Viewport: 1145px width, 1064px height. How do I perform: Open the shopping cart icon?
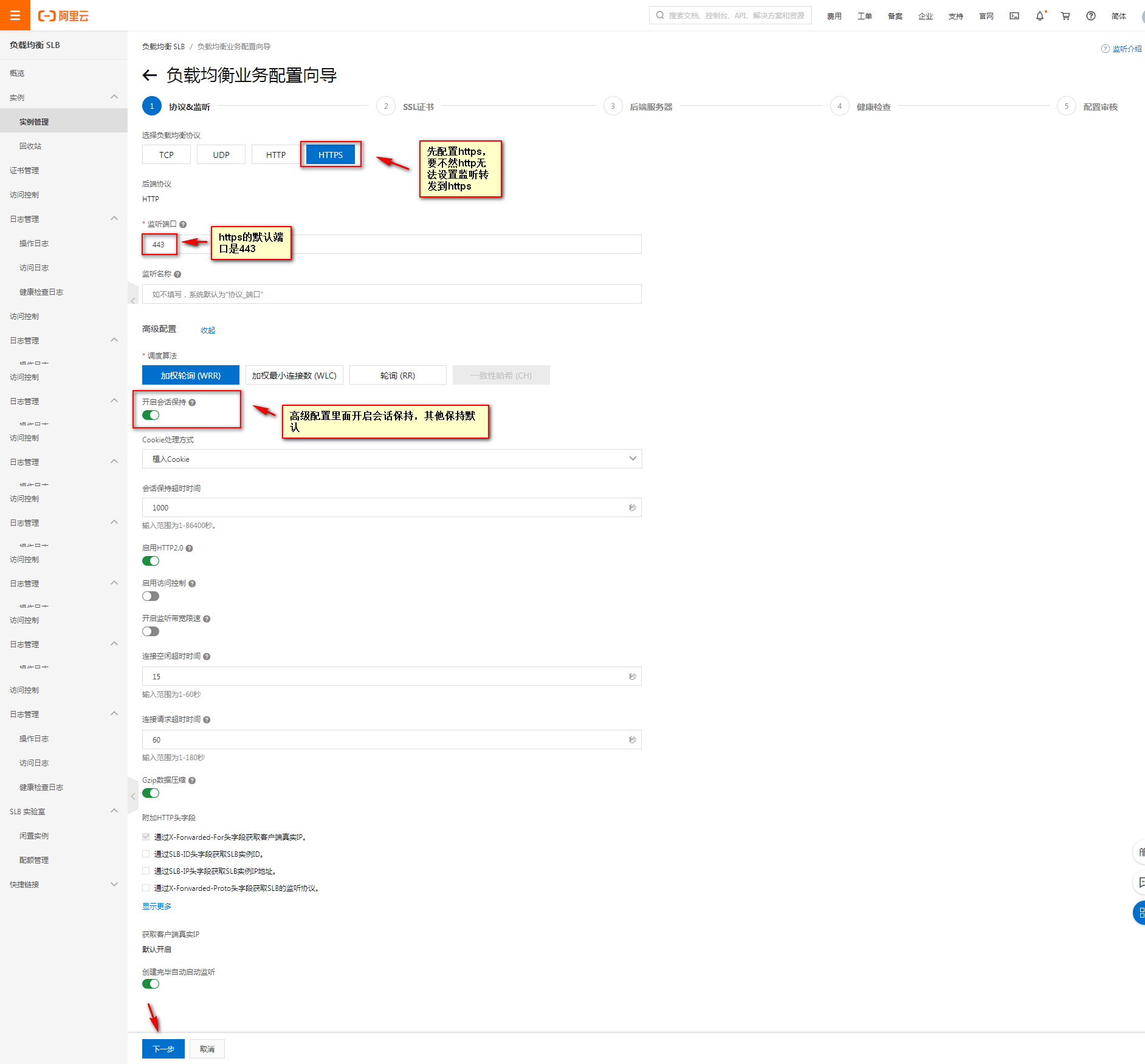[1065, 16]
